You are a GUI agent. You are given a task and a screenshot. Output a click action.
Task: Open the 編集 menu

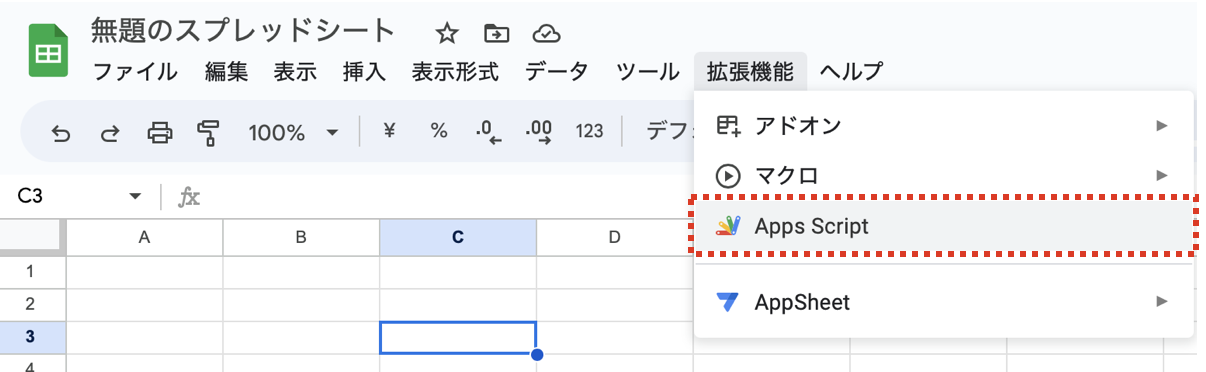click(226, 71)
